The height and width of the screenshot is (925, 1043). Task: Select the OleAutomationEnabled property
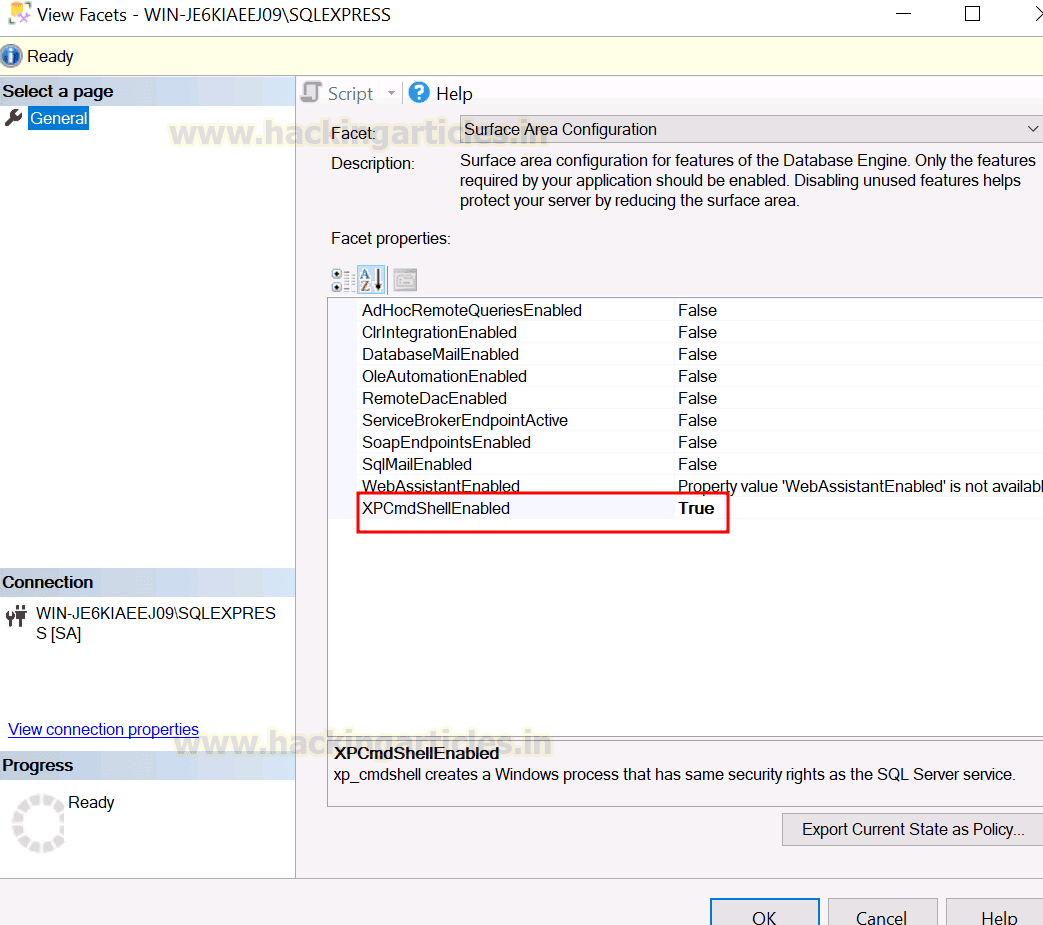coord(444,376)
